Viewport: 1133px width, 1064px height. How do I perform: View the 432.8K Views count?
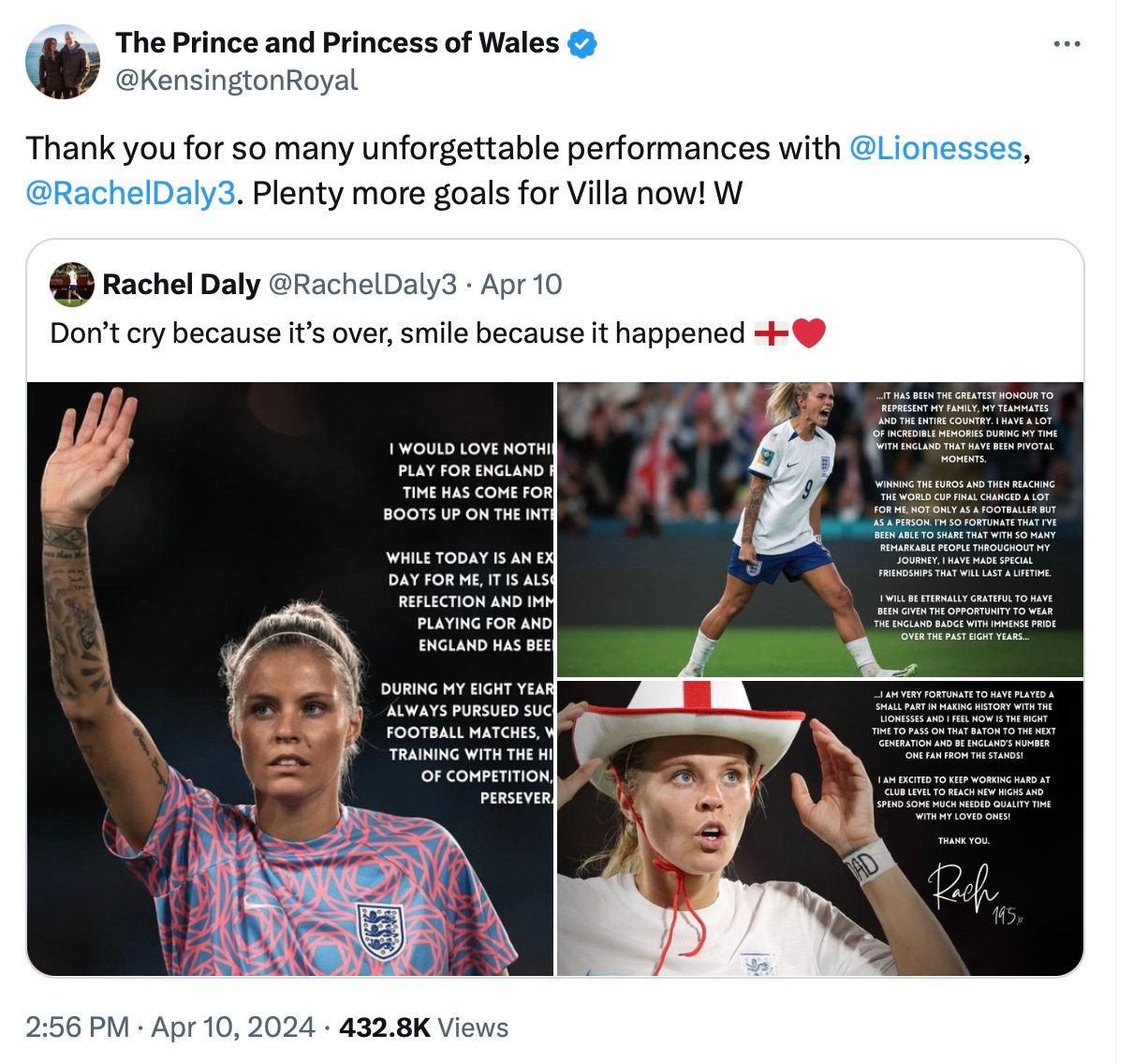[424, 1027]
